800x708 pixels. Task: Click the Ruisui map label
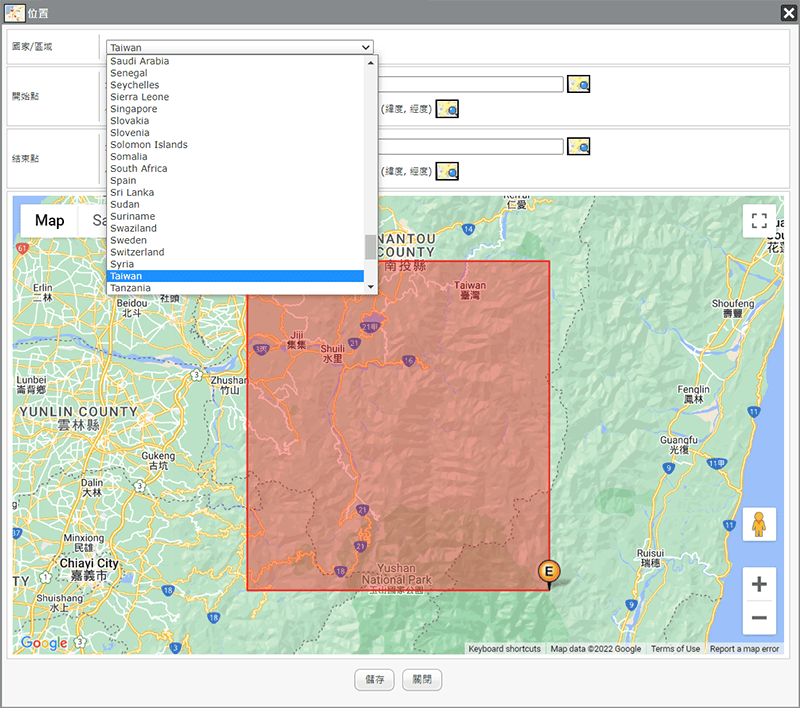tap(651, 558)
